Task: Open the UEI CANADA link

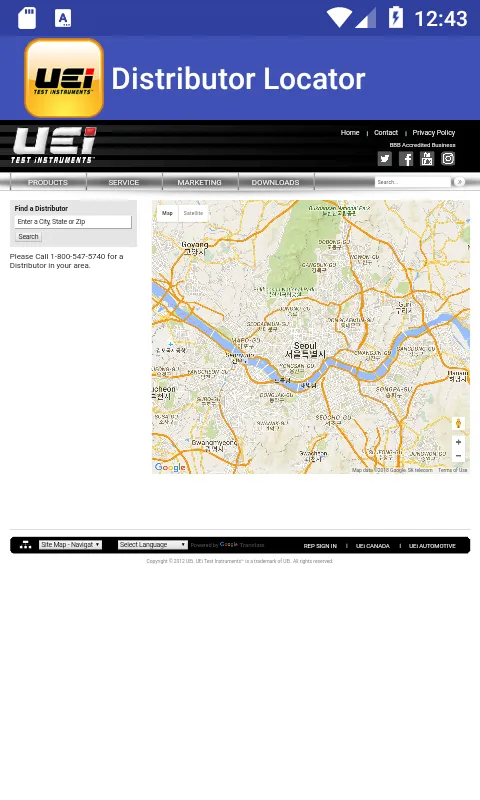Action: 372,546
